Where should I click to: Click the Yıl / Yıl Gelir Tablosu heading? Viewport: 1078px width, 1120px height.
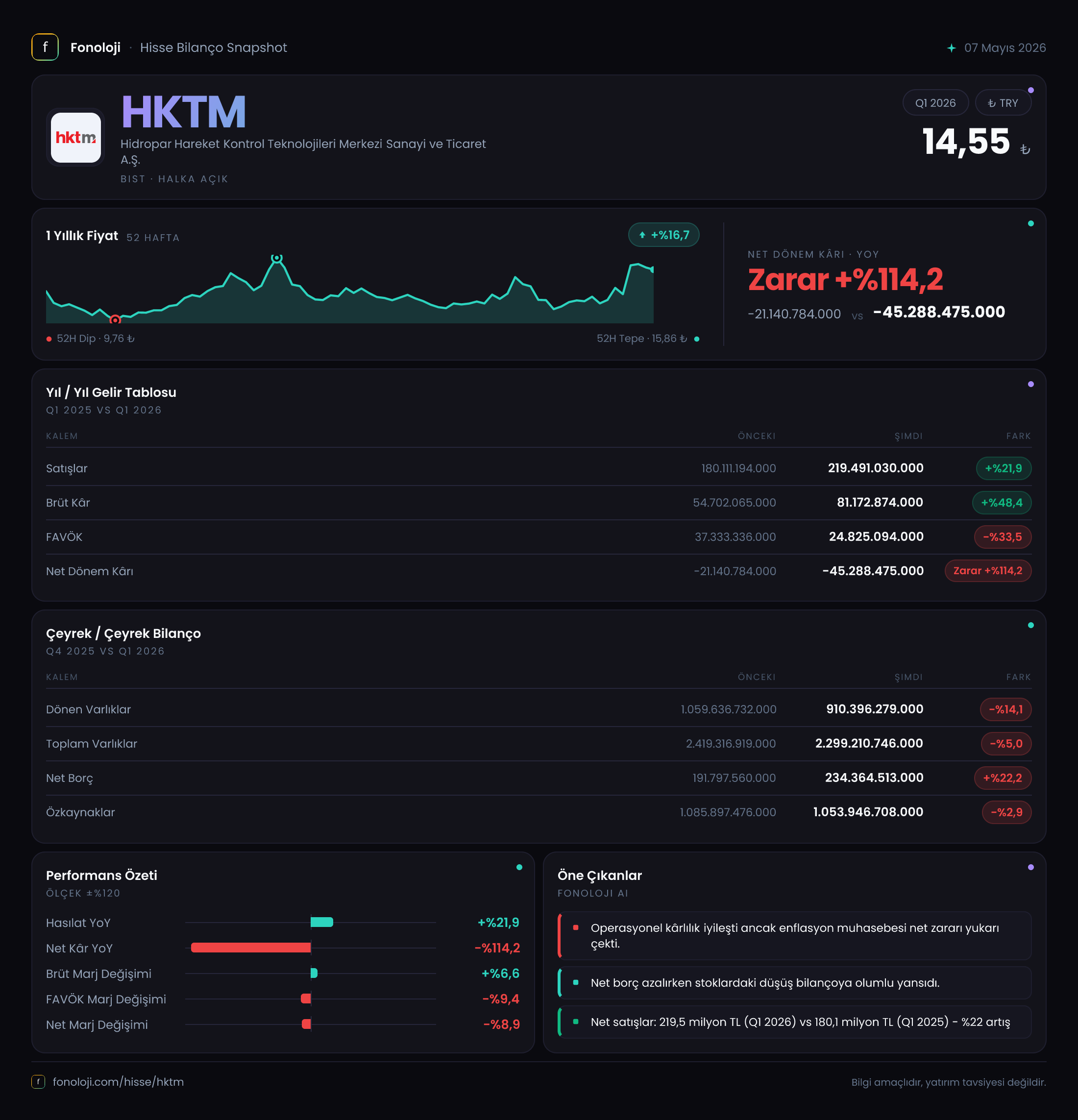(x=111, y=392)
